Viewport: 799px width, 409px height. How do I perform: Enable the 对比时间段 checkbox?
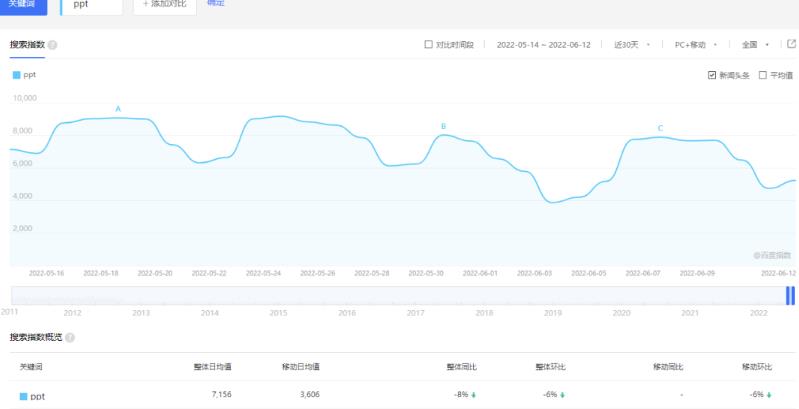click(x=429, y=45)
